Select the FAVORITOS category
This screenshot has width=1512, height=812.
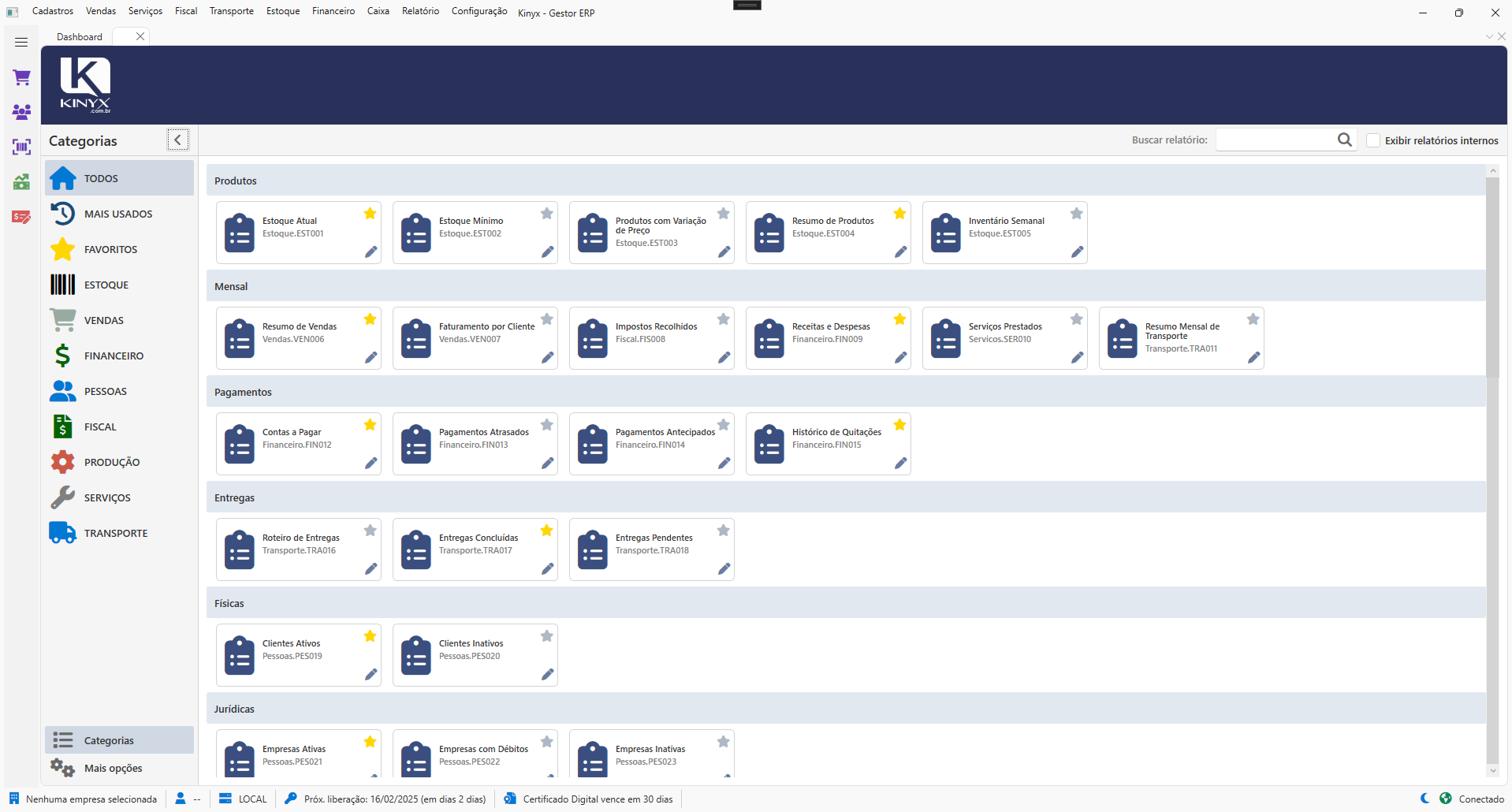coord(110,250)
